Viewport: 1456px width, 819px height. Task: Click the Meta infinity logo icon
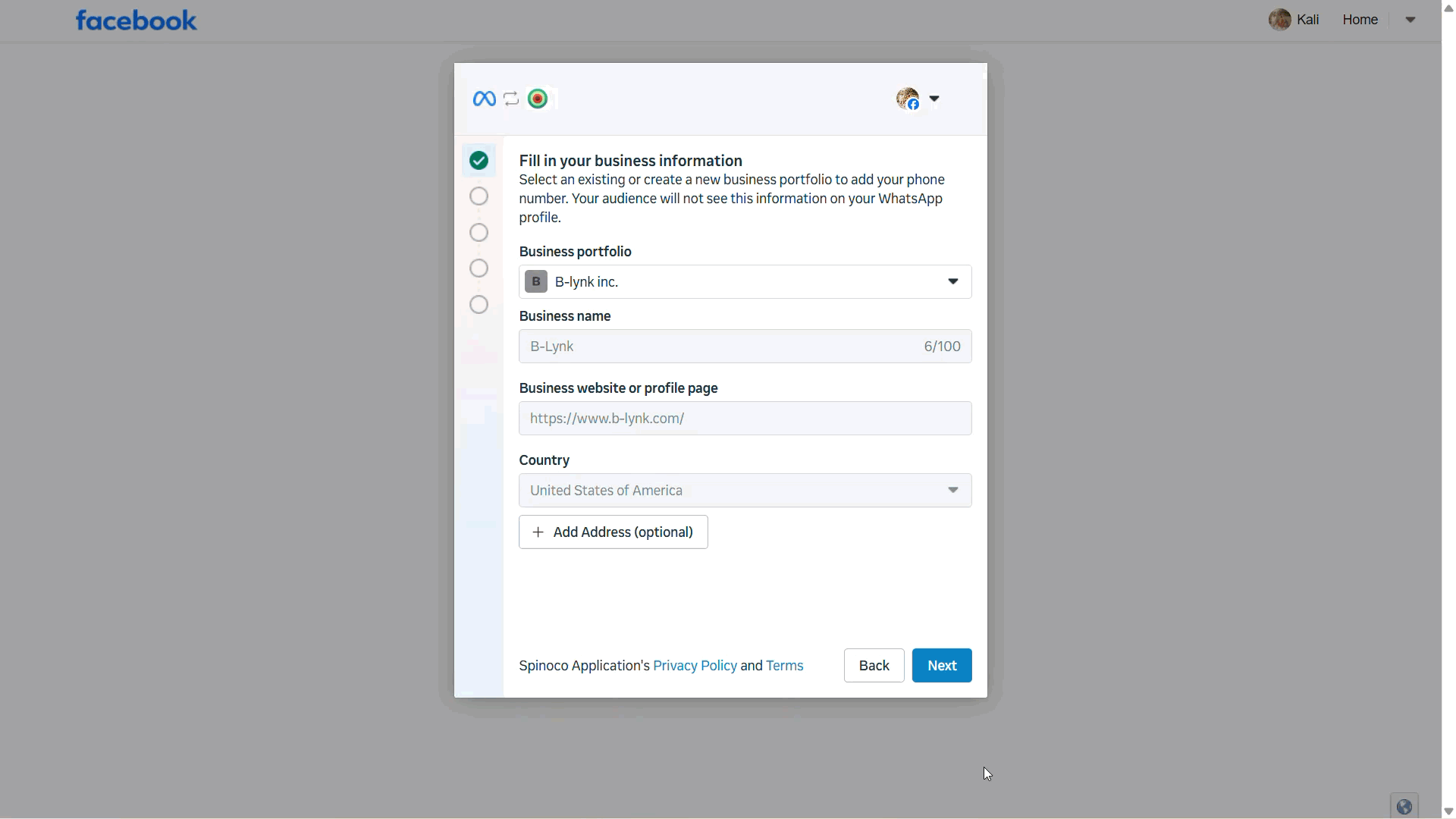pos(484,99)
